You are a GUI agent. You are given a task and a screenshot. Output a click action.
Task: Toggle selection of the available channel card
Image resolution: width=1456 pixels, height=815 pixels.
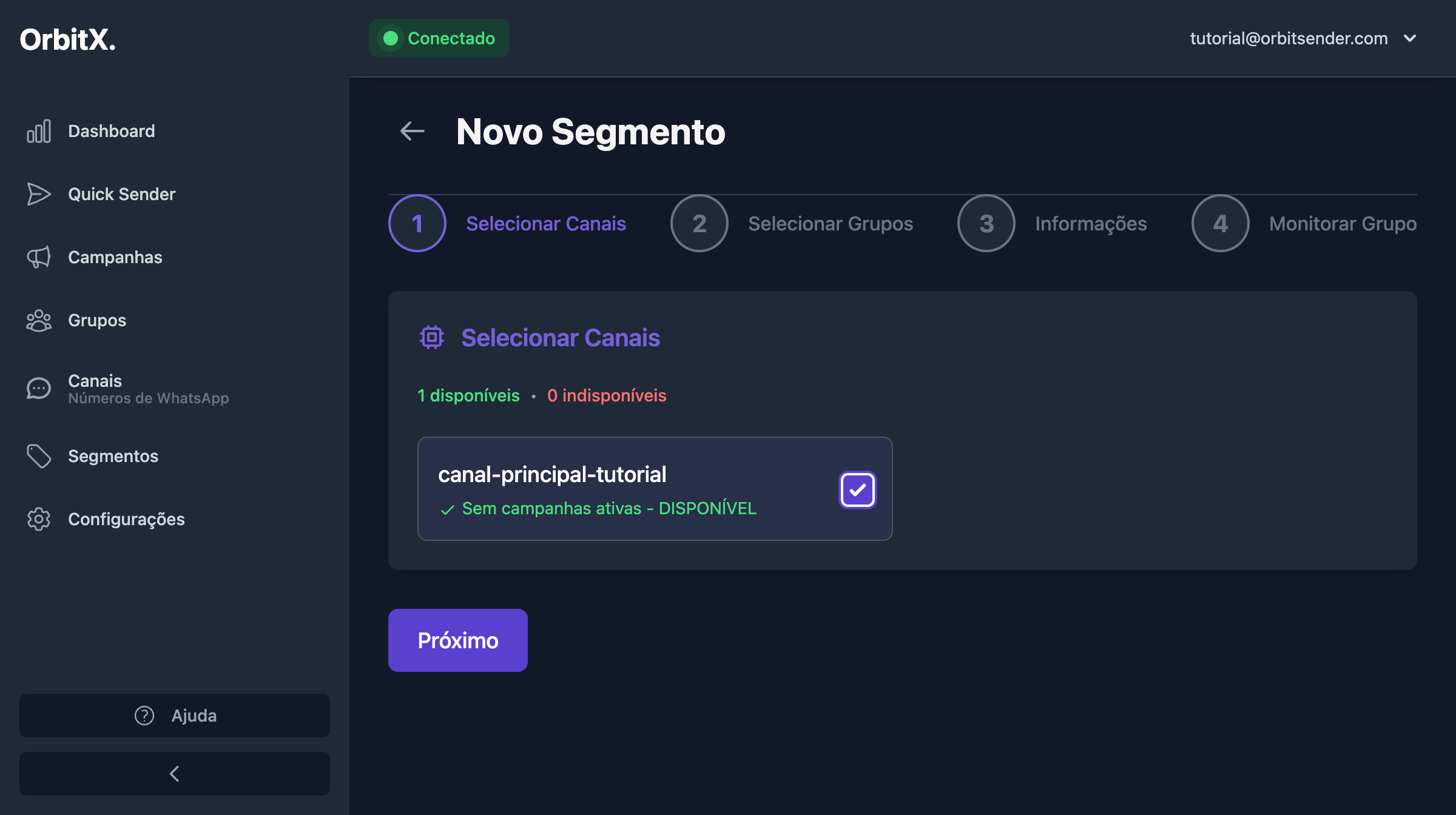[654, 489]
